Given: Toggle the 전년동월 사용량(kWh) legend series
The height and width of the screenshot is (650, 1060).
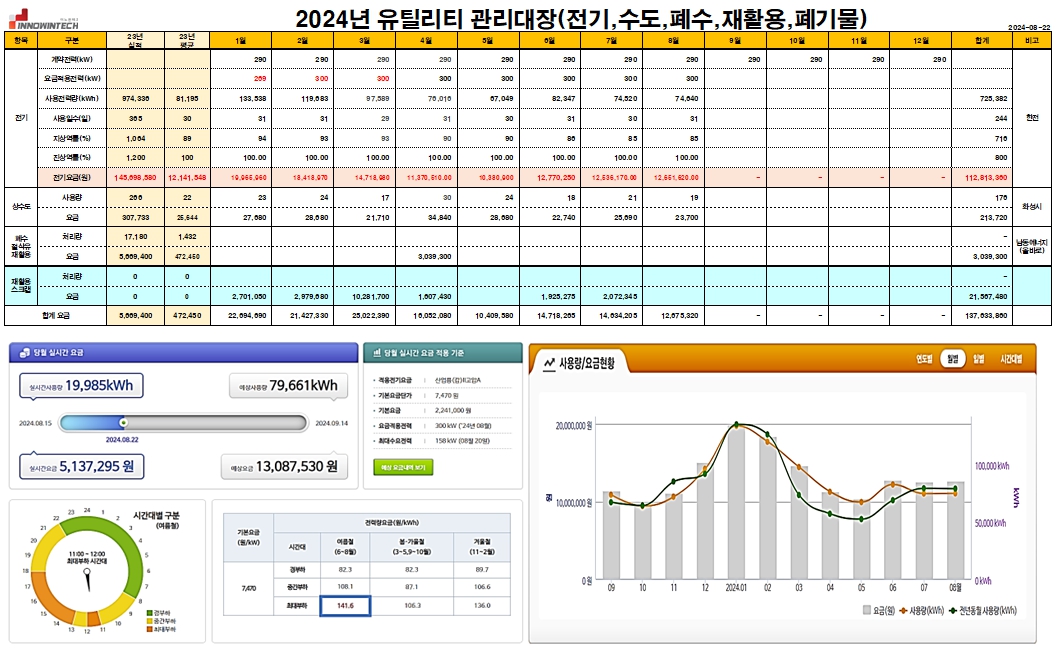Looking at the screenshot, I should [x=987, y=609].
